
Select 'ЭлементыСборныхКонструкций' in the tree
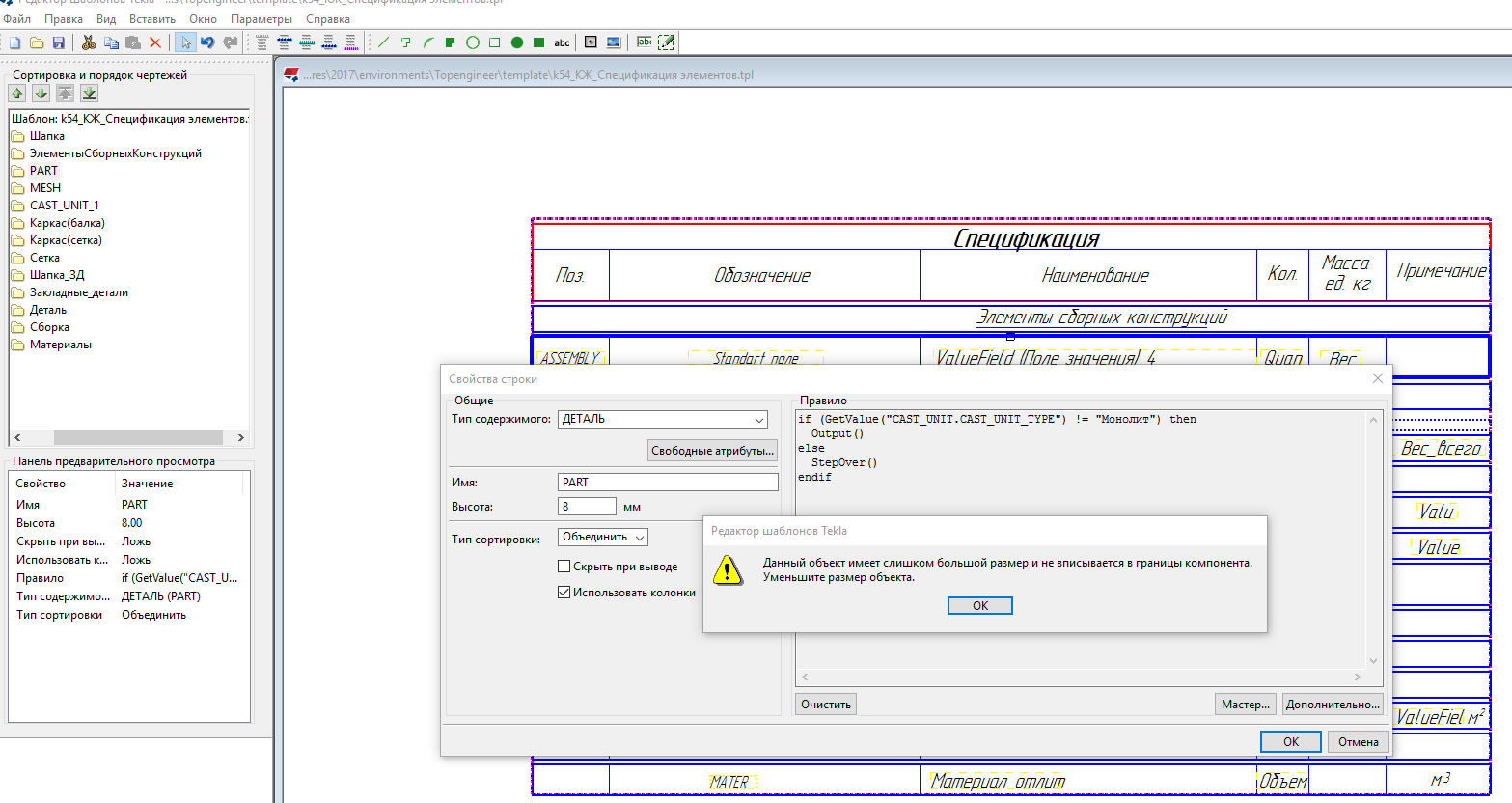[115, 153]
